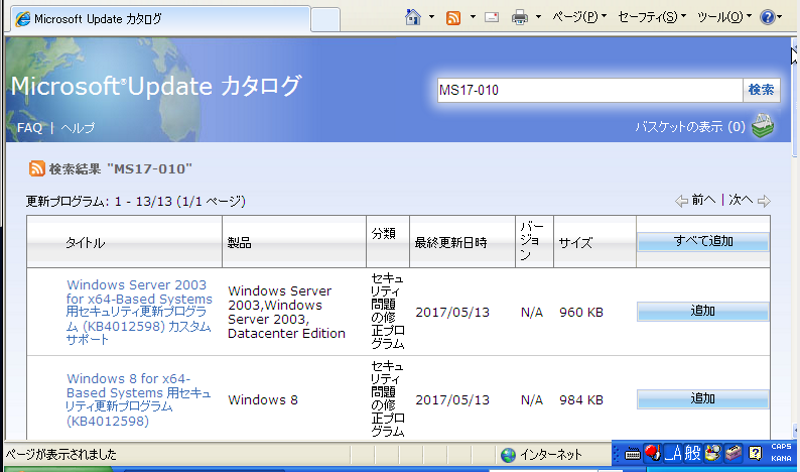The image size is (800, 472).
Task: Expand the feeds dropdown arrow
Action: [472, 17]
